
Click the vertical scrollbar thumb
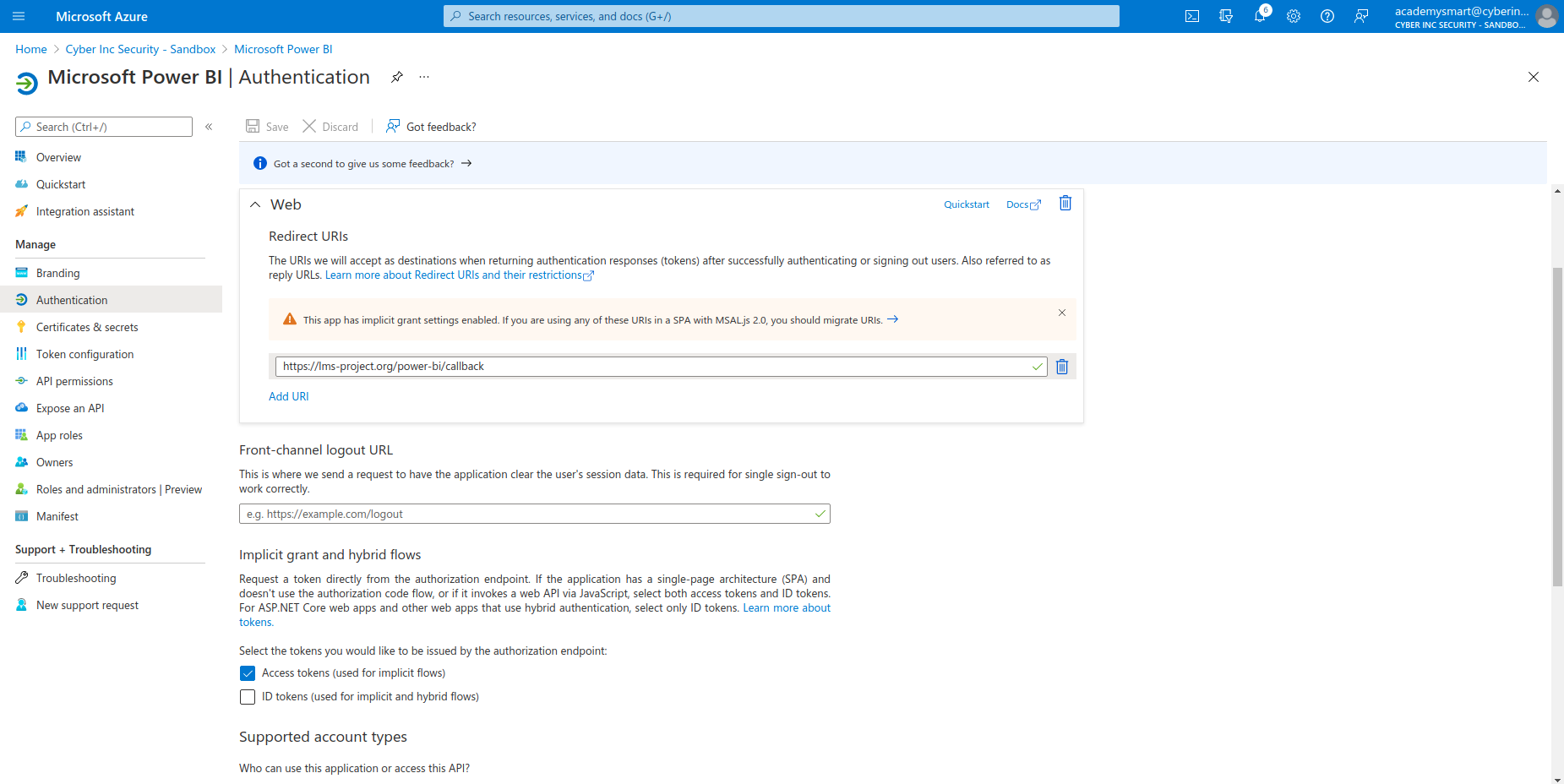click(1557, 427)
